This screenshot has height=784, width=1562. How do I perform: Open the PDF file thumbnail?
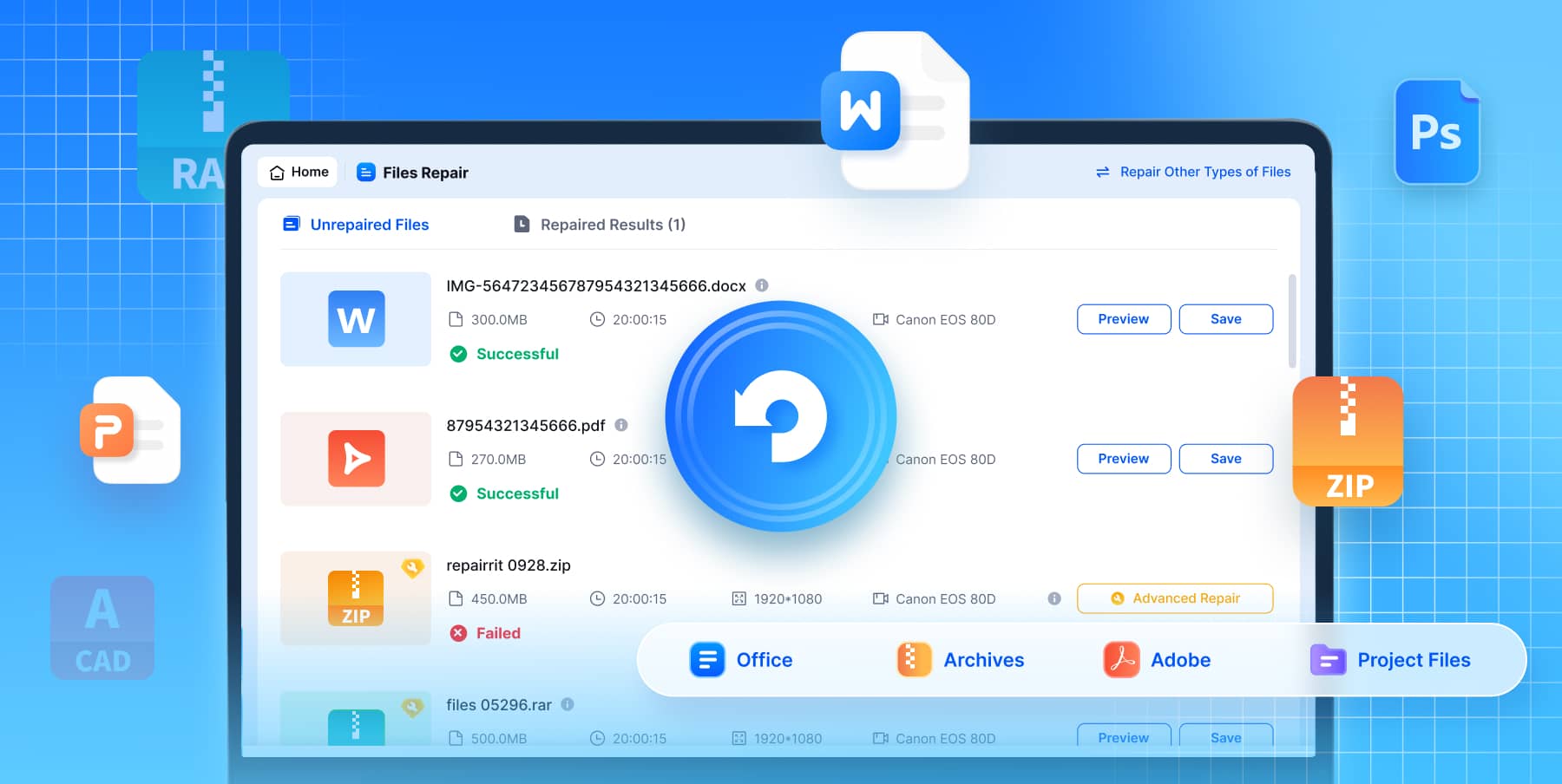[356, 459]
